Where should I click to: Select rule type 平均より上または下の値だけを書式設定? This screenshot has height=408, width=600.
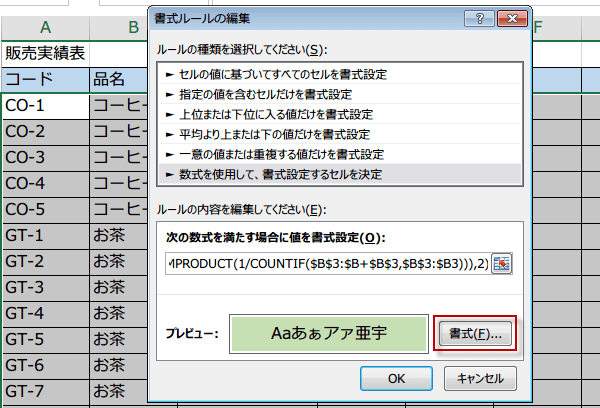pos(340,134)
